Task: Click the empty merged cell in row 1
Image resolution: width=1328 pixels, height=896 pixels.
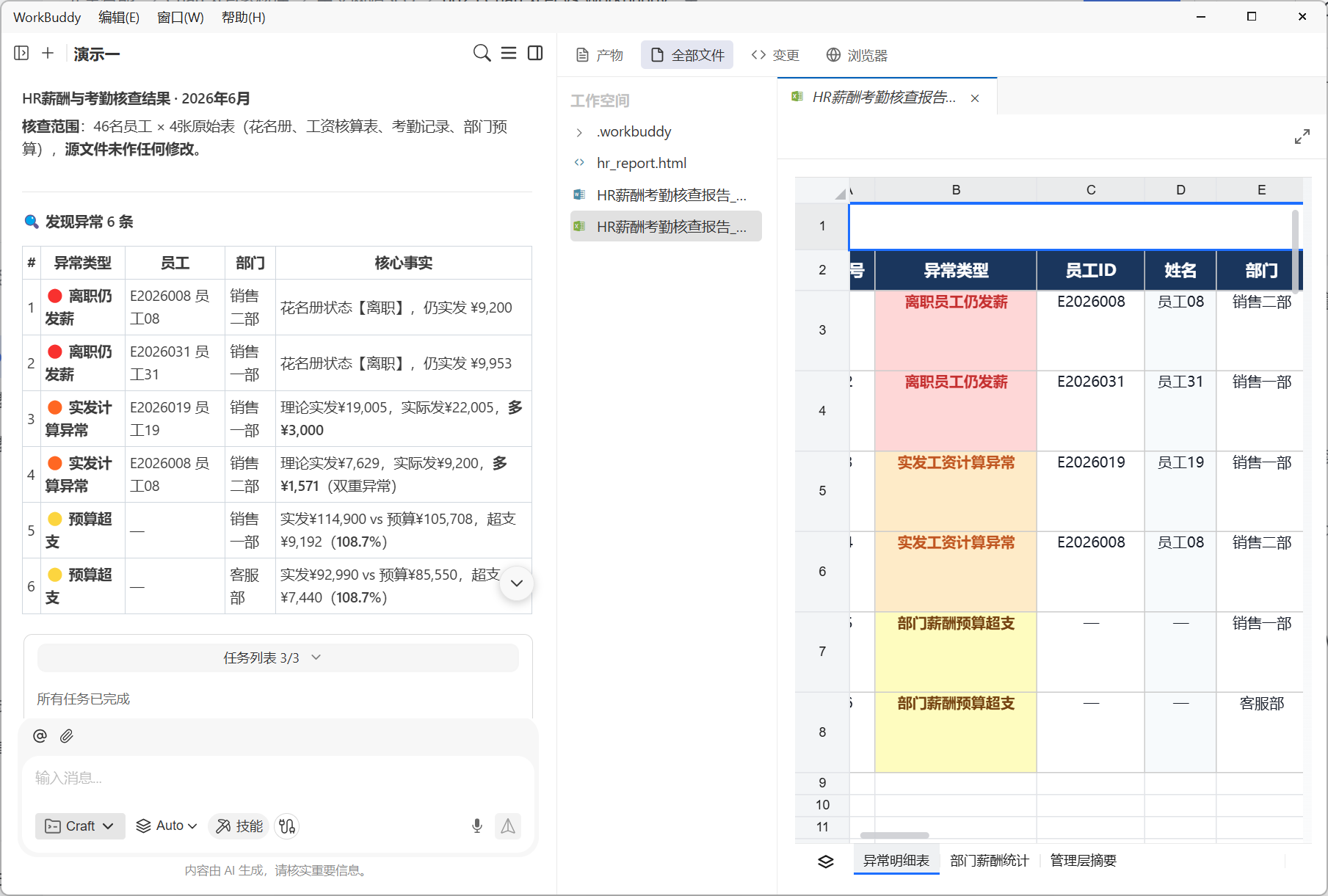Action: [x=1075, y=227]
